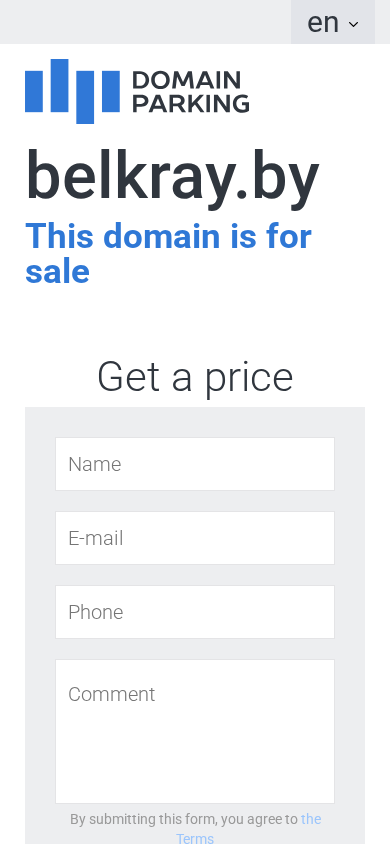390x844 pixels.
Task: Click the word "PARKING" in the logo
Action: (191, 103)
